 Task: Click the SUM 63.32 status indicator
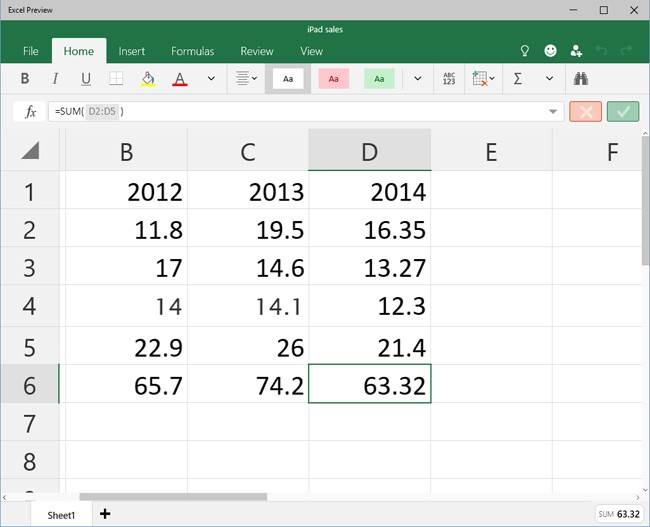tap(619, 514)
